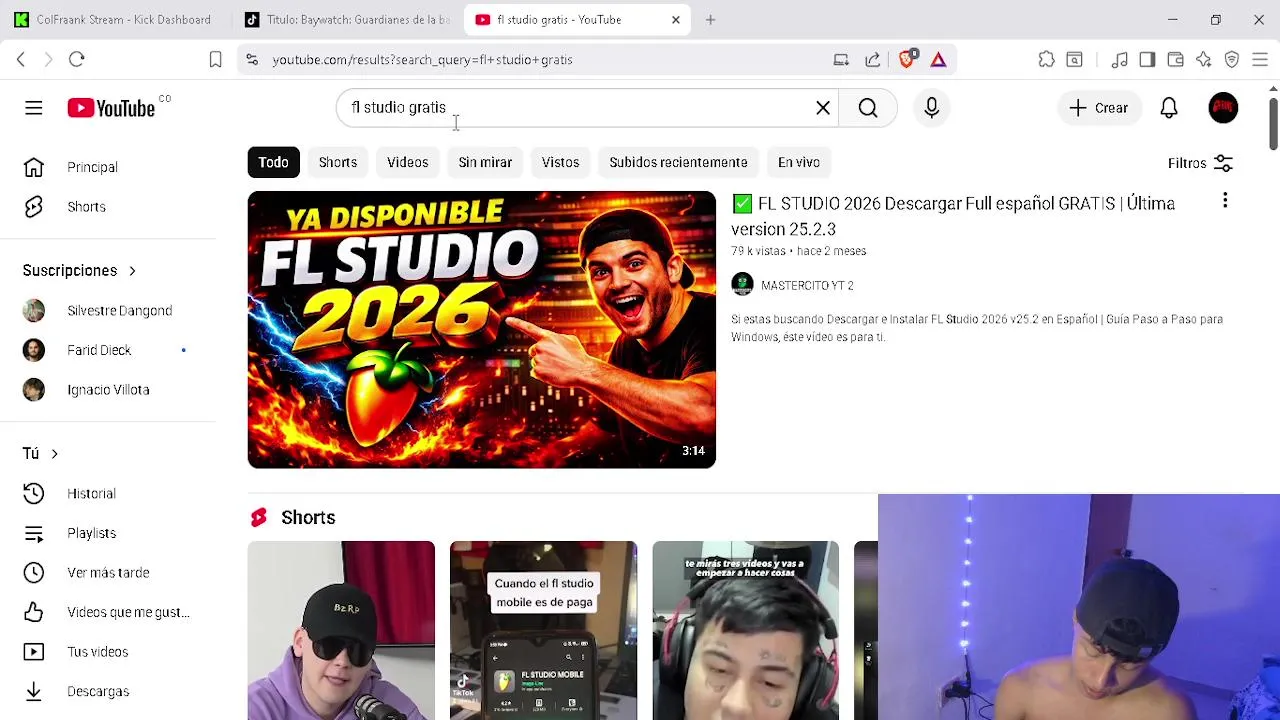Run search with the magnifying glass button
Screen dimensions: 1280x720
click(868, 108)
